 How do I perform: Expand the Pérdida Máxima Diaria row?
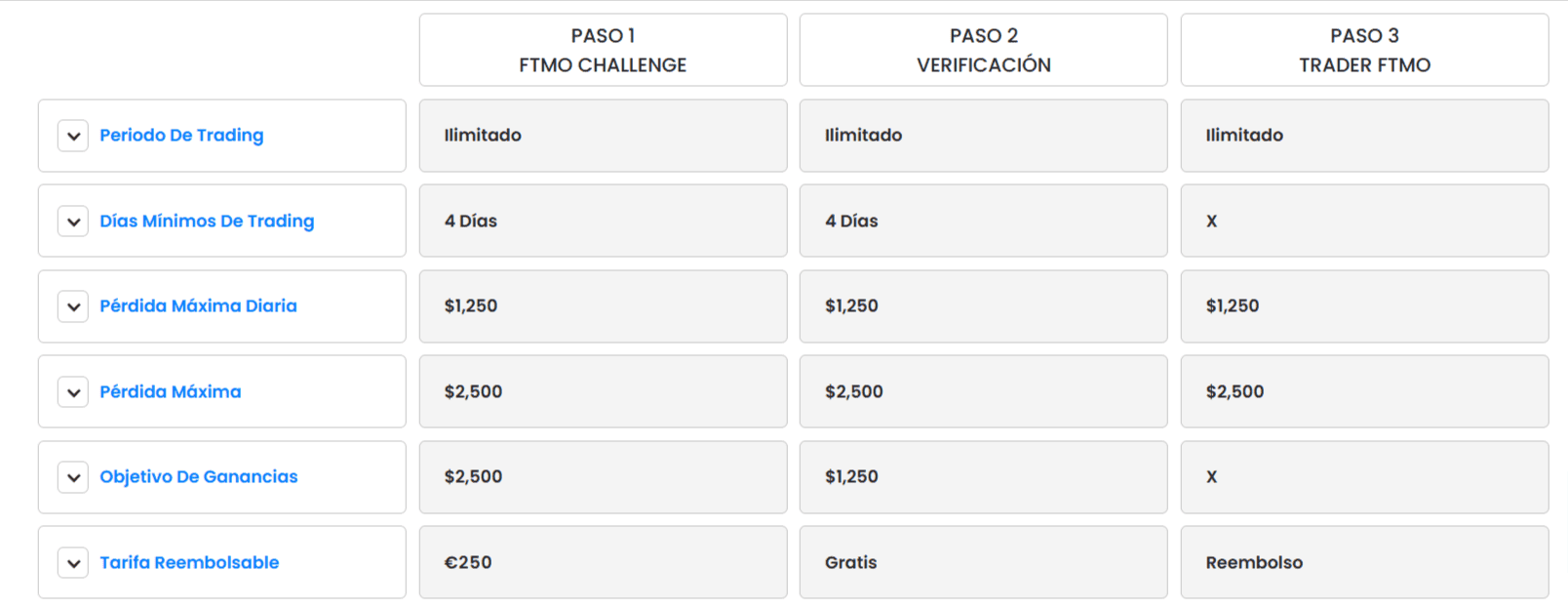(73, 306)
